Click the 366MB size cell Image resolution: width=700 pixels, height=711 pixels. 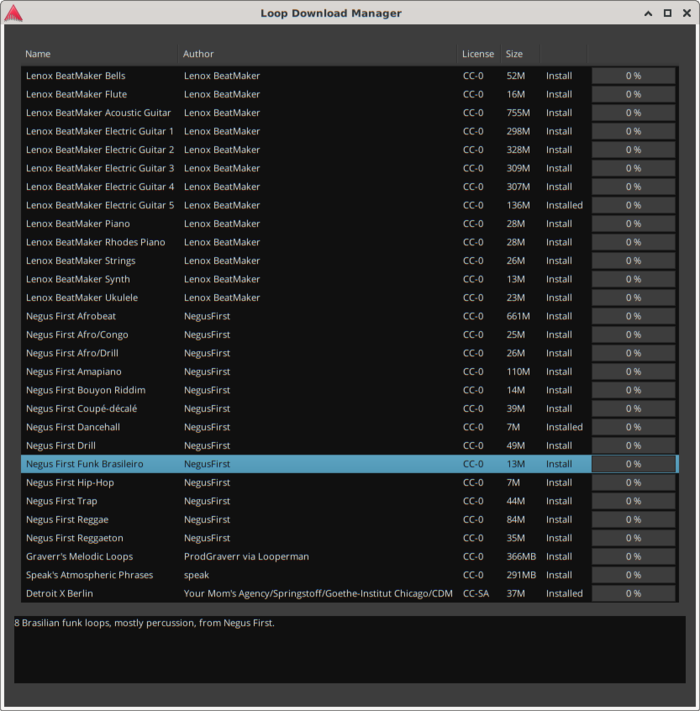tap(521, 557)
